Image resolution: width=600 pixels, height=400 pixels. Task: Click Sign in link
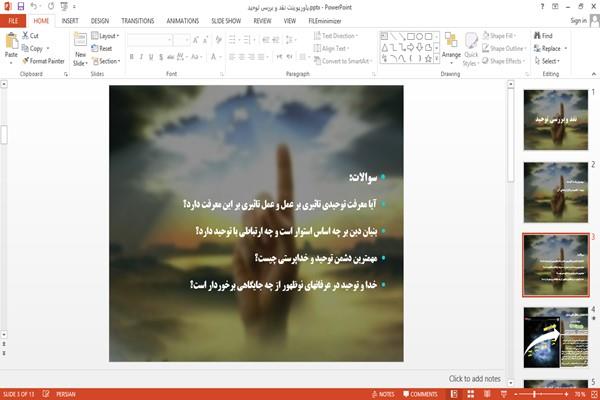(579, 21)
